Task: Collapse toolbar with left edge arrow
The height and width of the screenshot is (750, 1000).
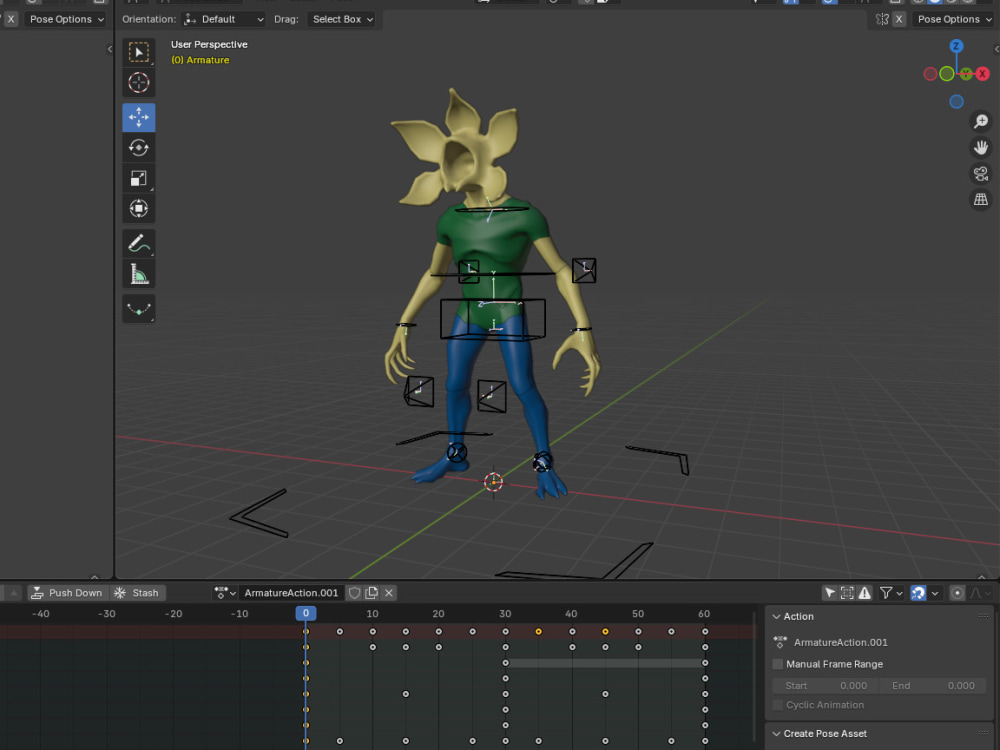Action: point(110,49)
